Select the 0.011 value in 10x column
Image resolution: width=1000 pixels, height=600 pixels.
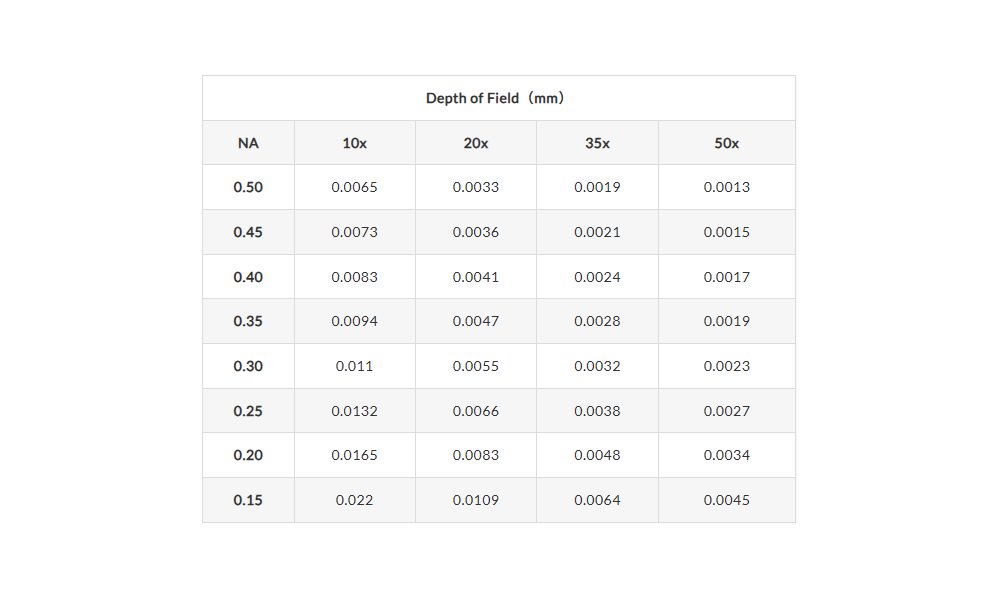355,366
